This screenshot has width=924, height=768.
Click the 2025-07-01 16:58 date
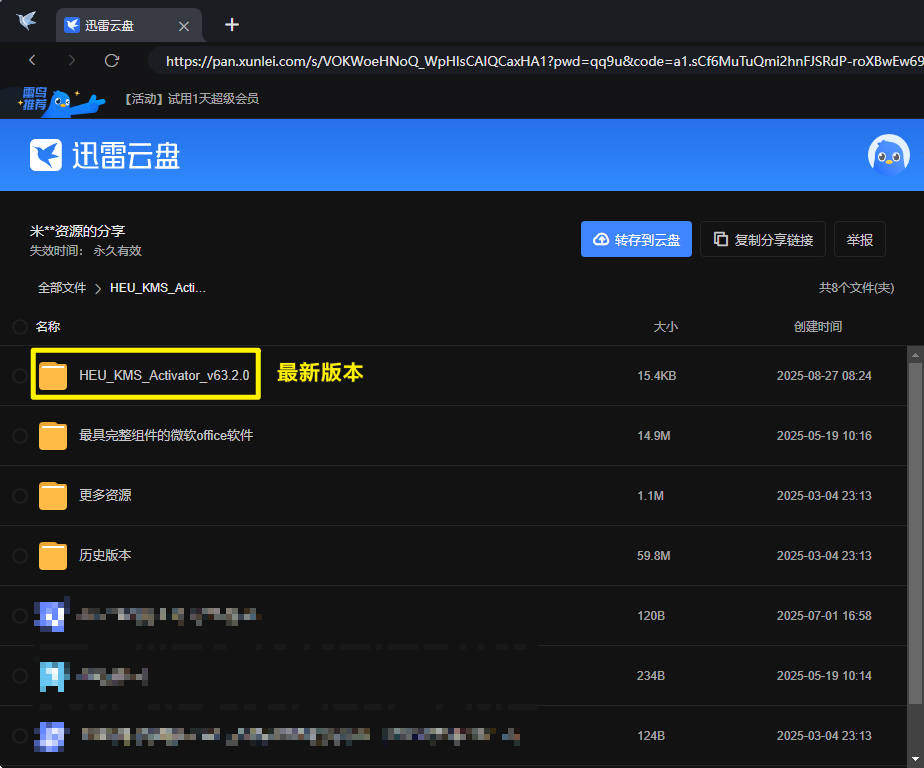[x=824, y=616]
